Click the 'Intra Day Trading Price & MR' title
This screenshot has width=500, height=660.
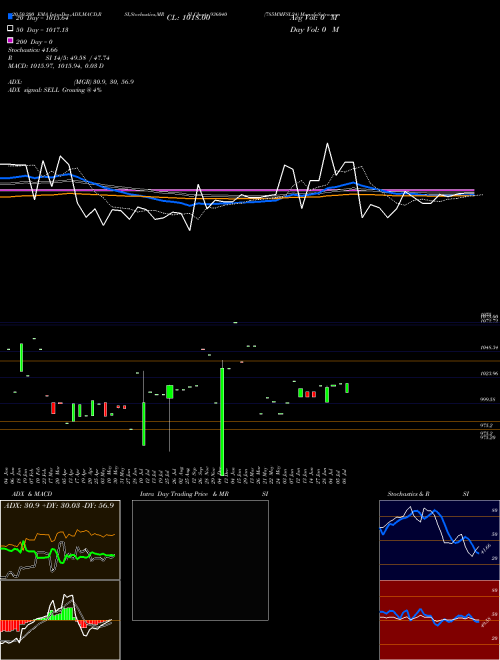184,494
